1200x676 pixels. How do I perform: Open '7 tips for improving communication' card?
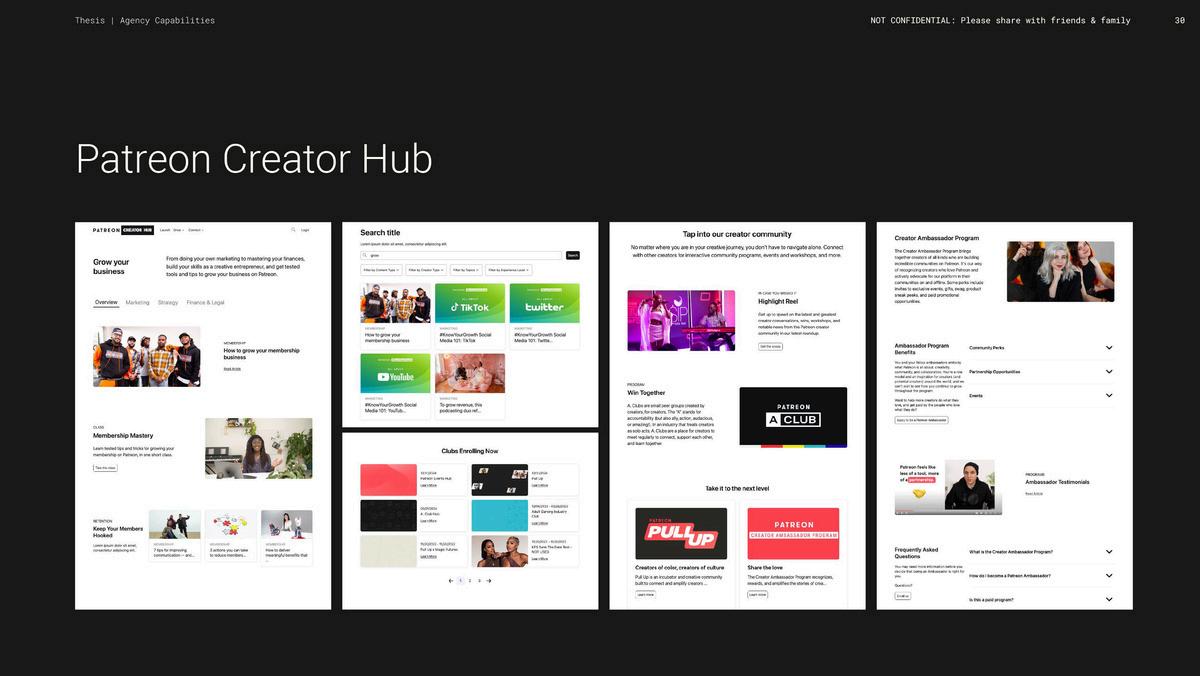point(175,538)
